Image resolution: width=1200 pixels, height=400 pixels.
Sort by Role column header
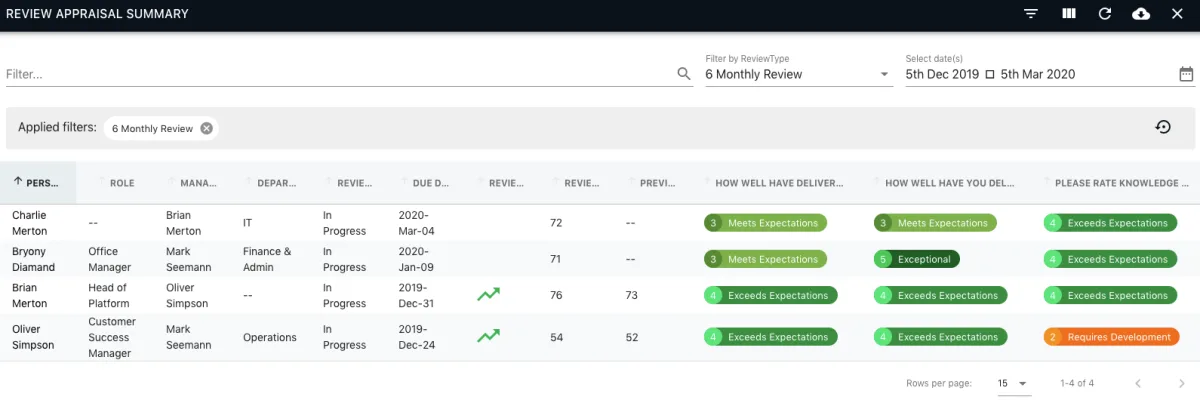[x=122, y=183]
